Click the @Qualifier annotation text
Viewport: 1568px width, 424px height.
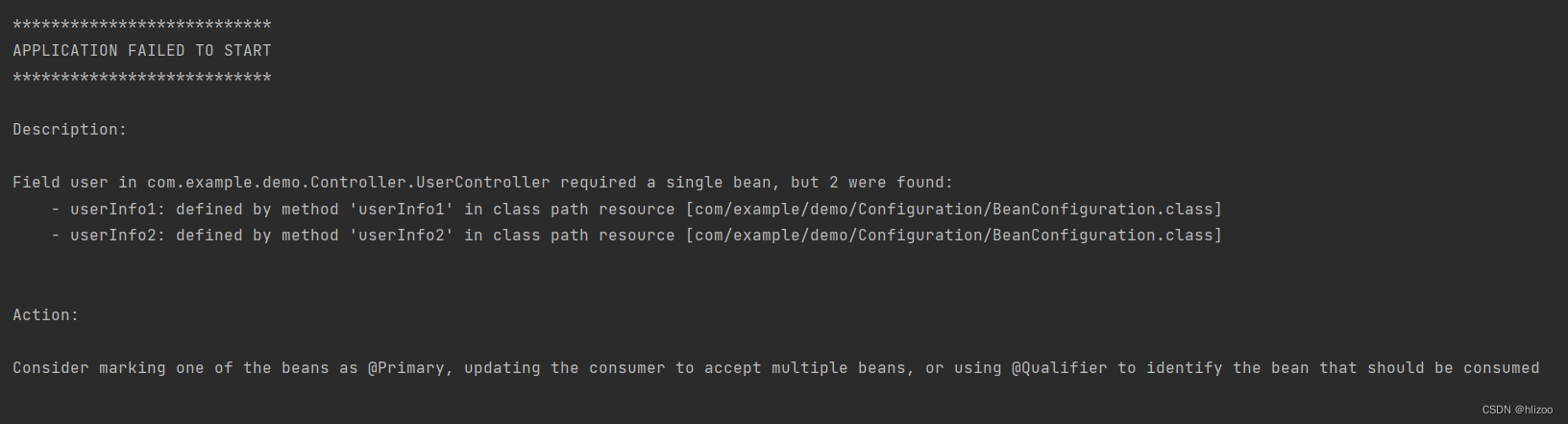1060,368
